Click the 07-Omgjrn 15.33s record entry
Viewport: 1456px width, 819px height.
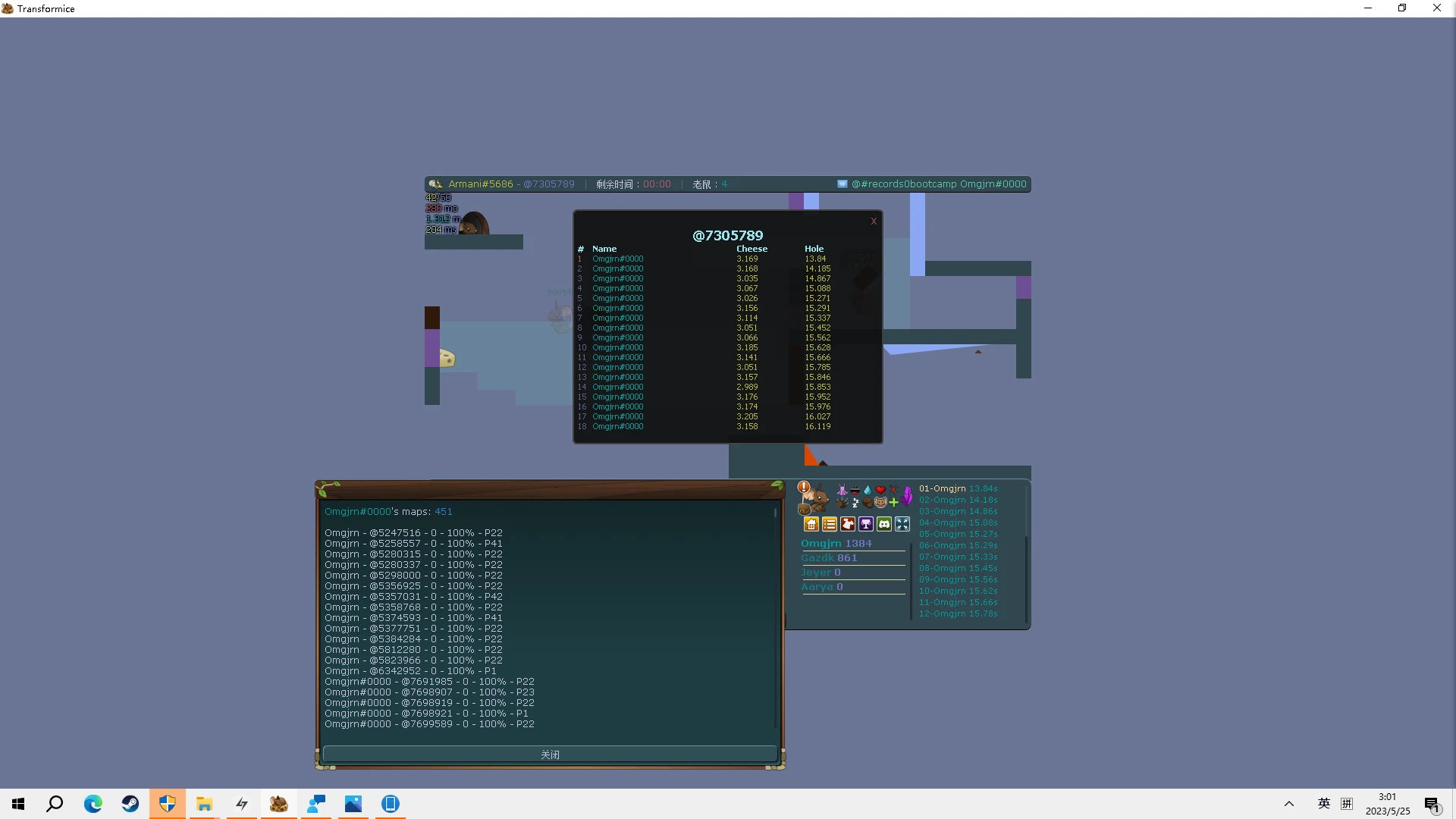point(959,557)
